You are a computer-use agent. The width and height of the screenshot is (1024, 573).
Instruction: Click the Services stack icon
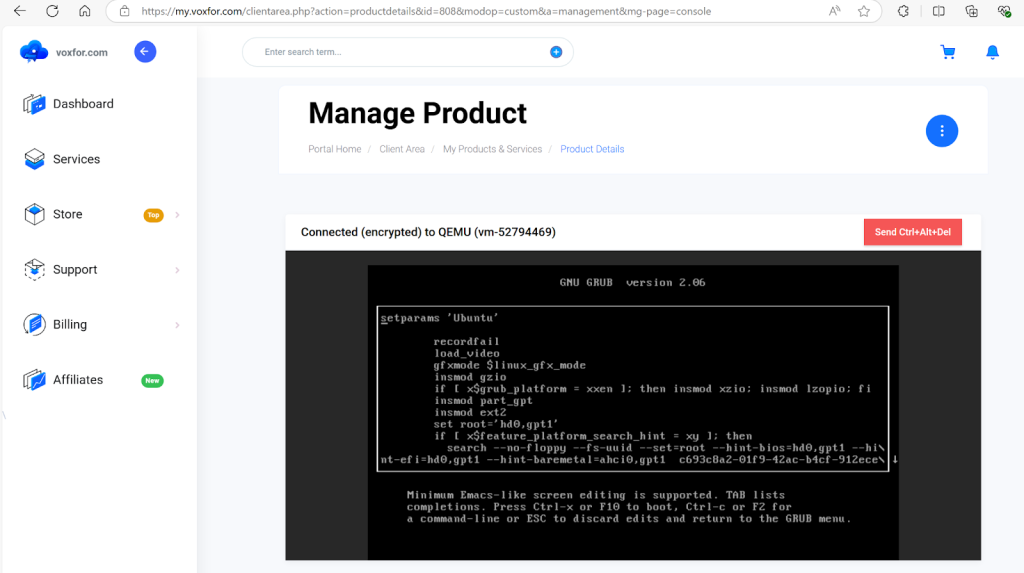(x=34, y=159)
